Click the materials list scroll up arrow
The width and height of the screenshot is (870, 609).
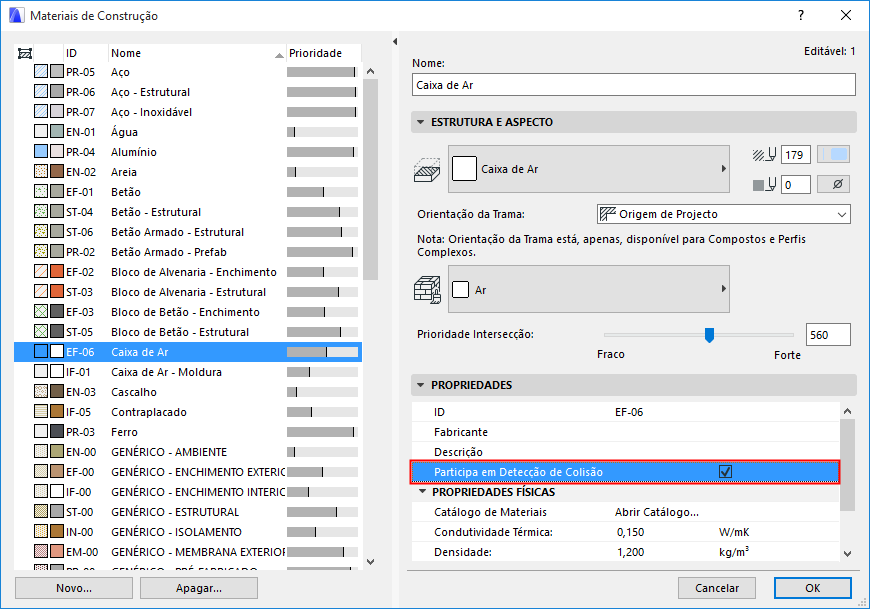[371, 72]
